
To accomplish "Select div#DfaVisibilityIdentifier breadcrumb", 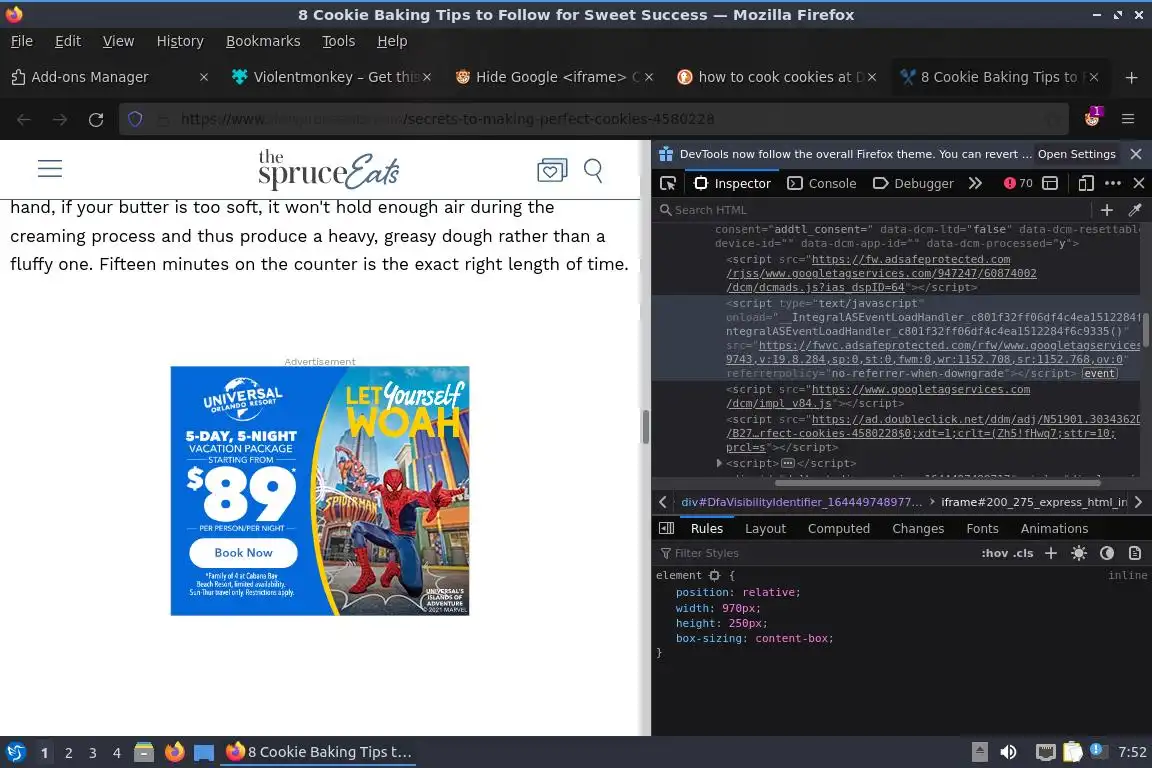I will 802,502.
